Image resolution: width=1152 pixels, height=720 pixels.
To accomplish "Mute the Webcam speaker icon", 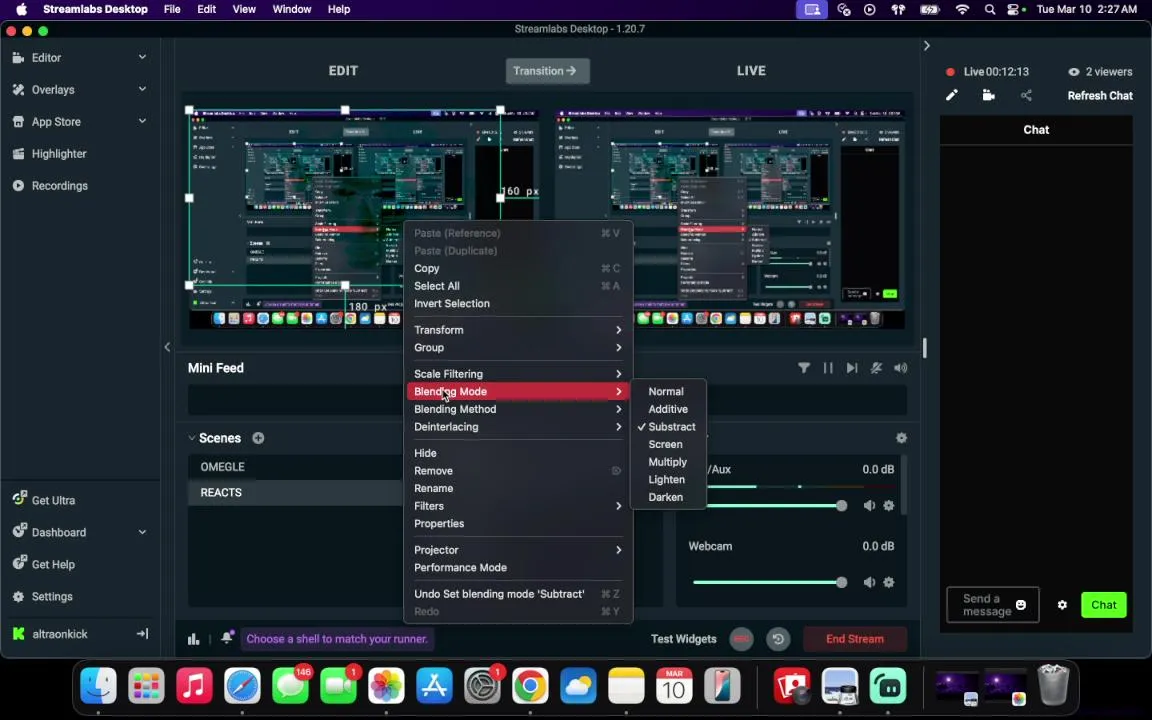I will click(869, 582).
